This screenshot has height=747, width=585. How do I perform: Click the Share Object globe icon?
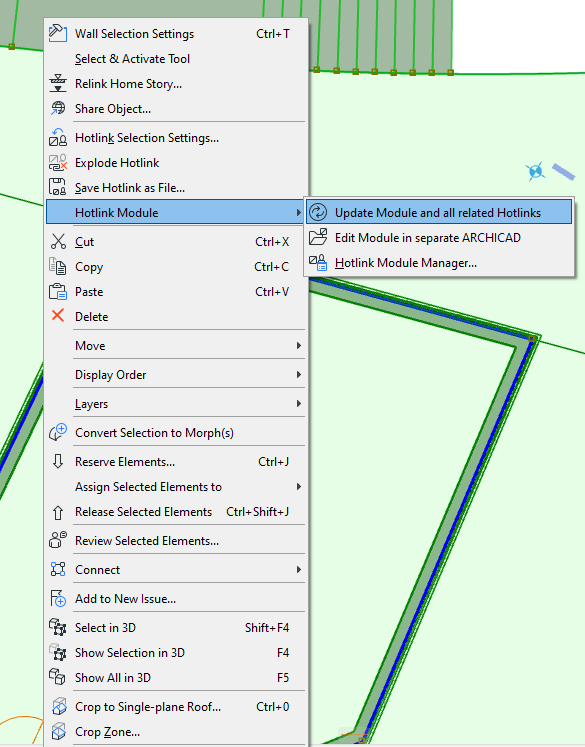(58, 109)
